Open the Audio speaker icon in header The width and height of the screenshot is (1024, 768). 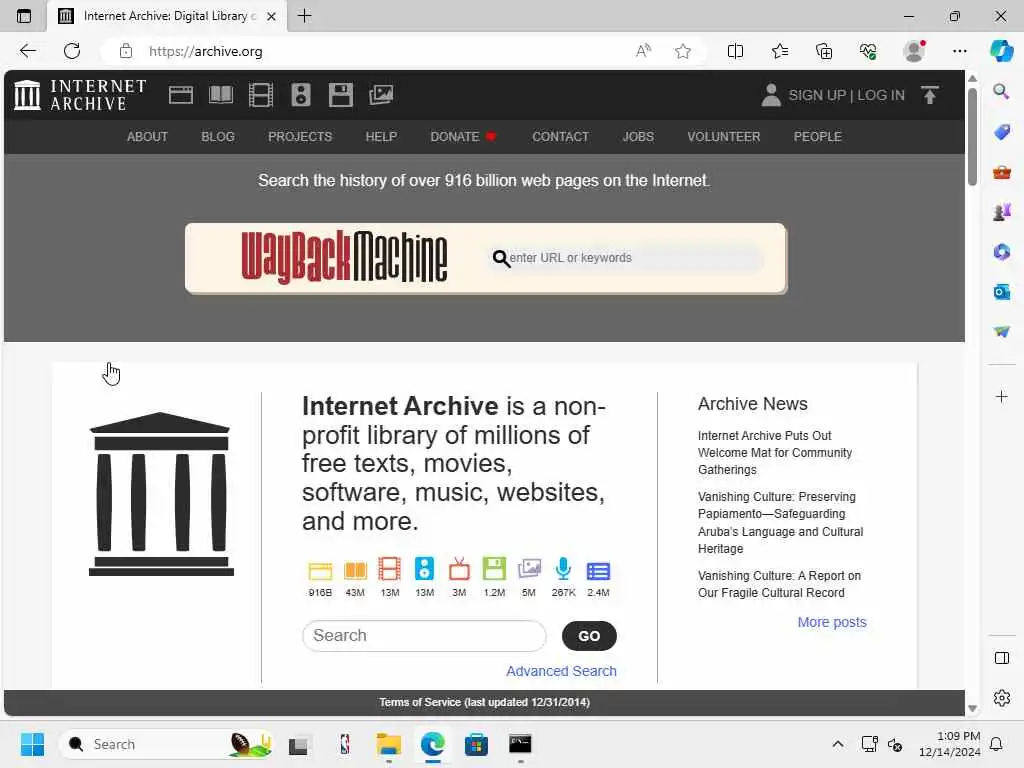pyautogui.click(x=300, y=95)
